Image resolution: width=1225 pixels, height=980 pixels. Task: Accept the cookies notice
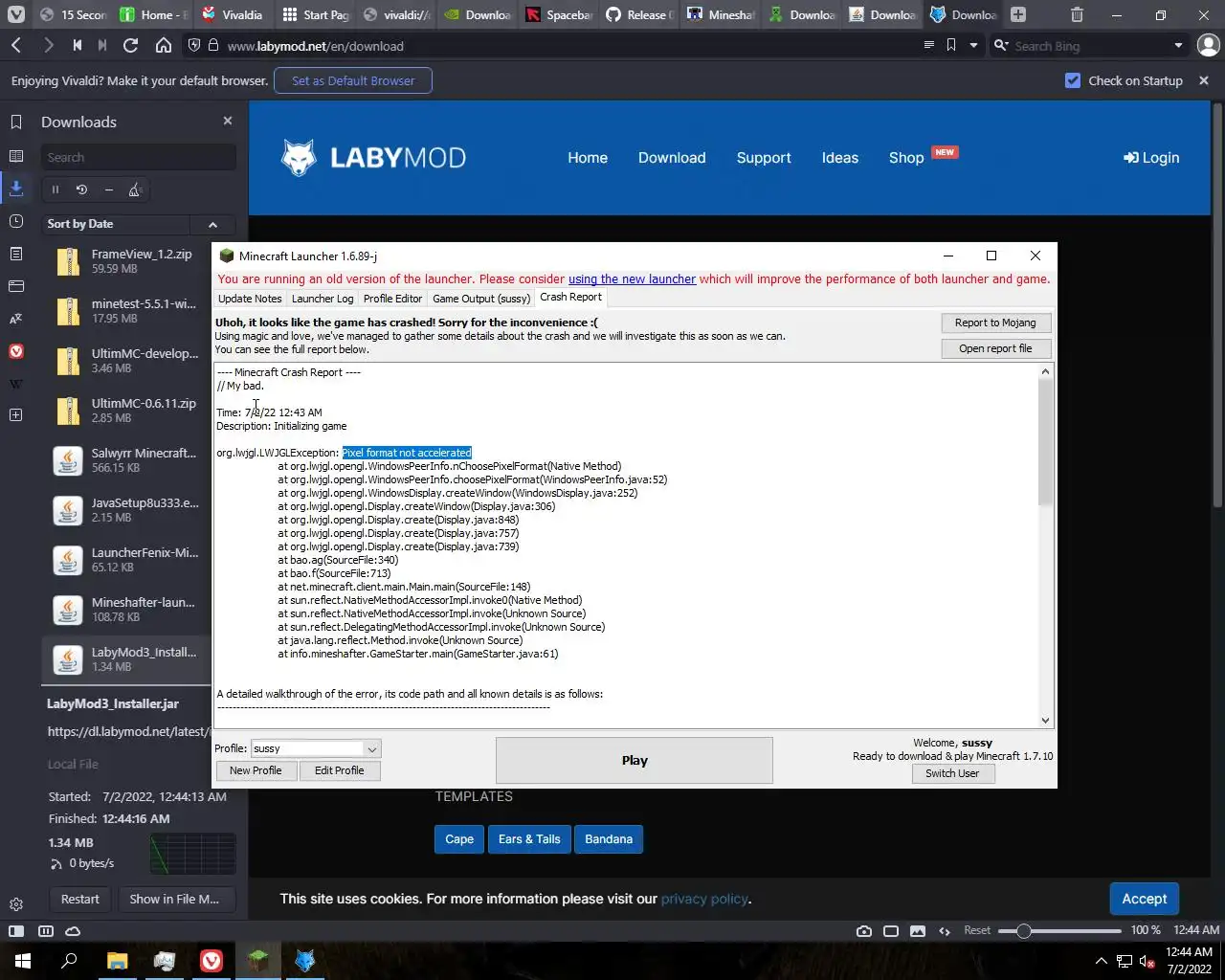point(1145,899)
